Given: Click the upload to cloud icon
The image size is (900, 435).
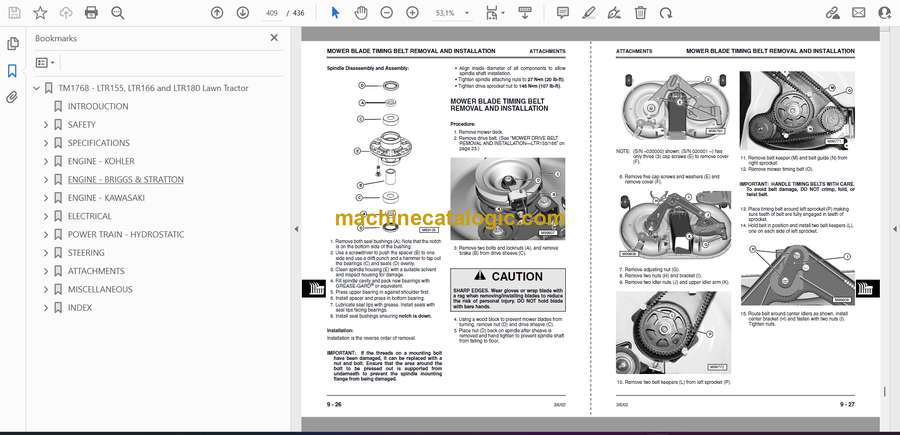Looking at the screenshot, I should [66, 13].
